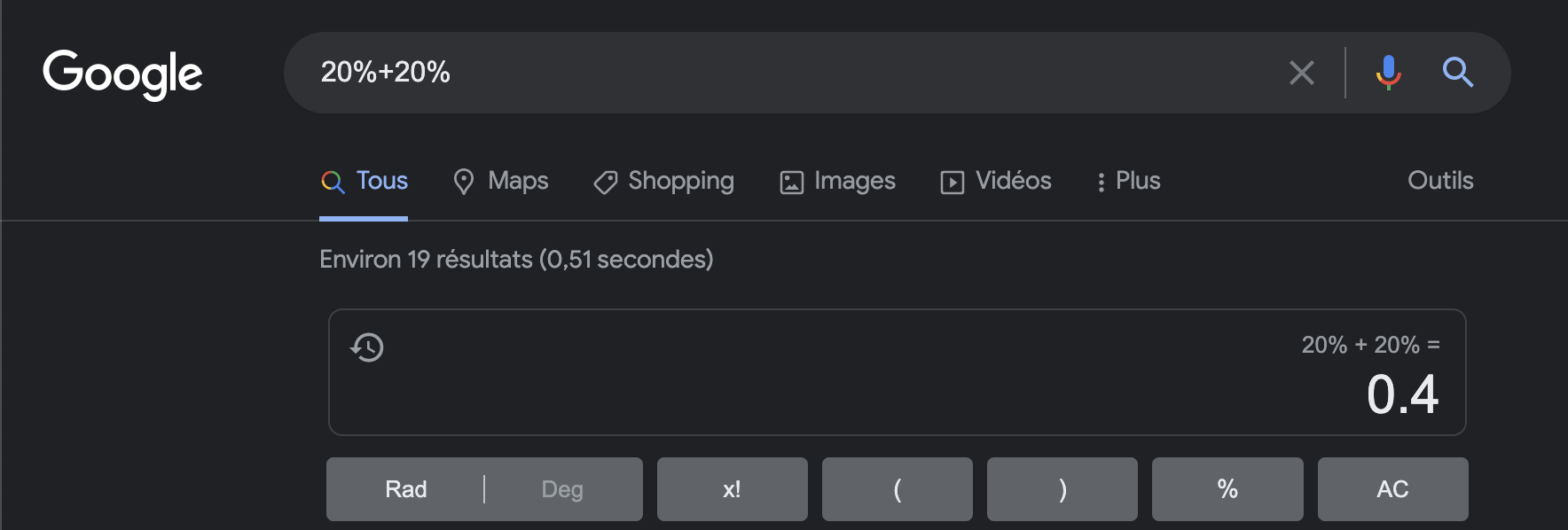Click the Maps pin icon
This screenshot has width=1568, height=530.
pyautogui.click(x=463, y=182)
